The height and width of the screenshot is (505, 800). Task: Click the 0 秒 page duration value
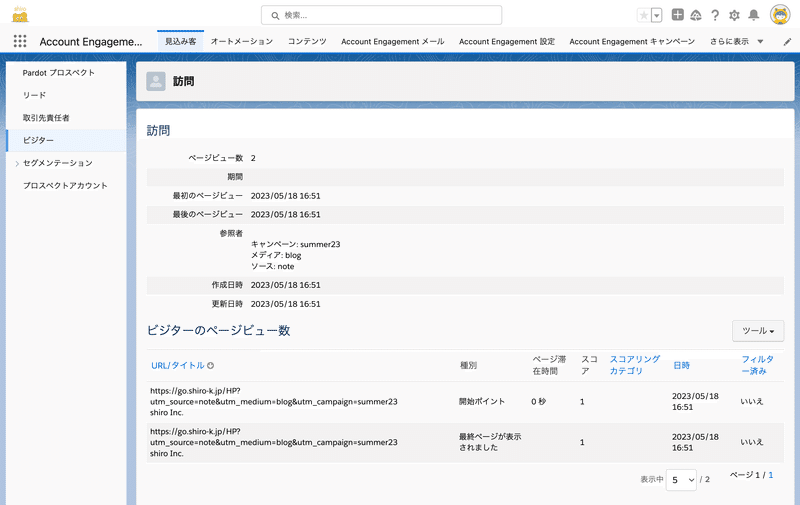(538, 401)
